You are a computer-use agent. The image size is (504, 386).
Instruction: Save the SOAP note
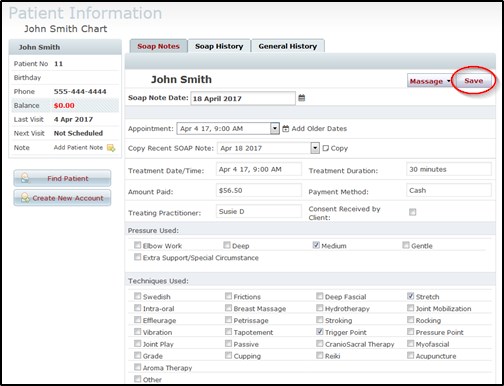click(x=473, y=81)
